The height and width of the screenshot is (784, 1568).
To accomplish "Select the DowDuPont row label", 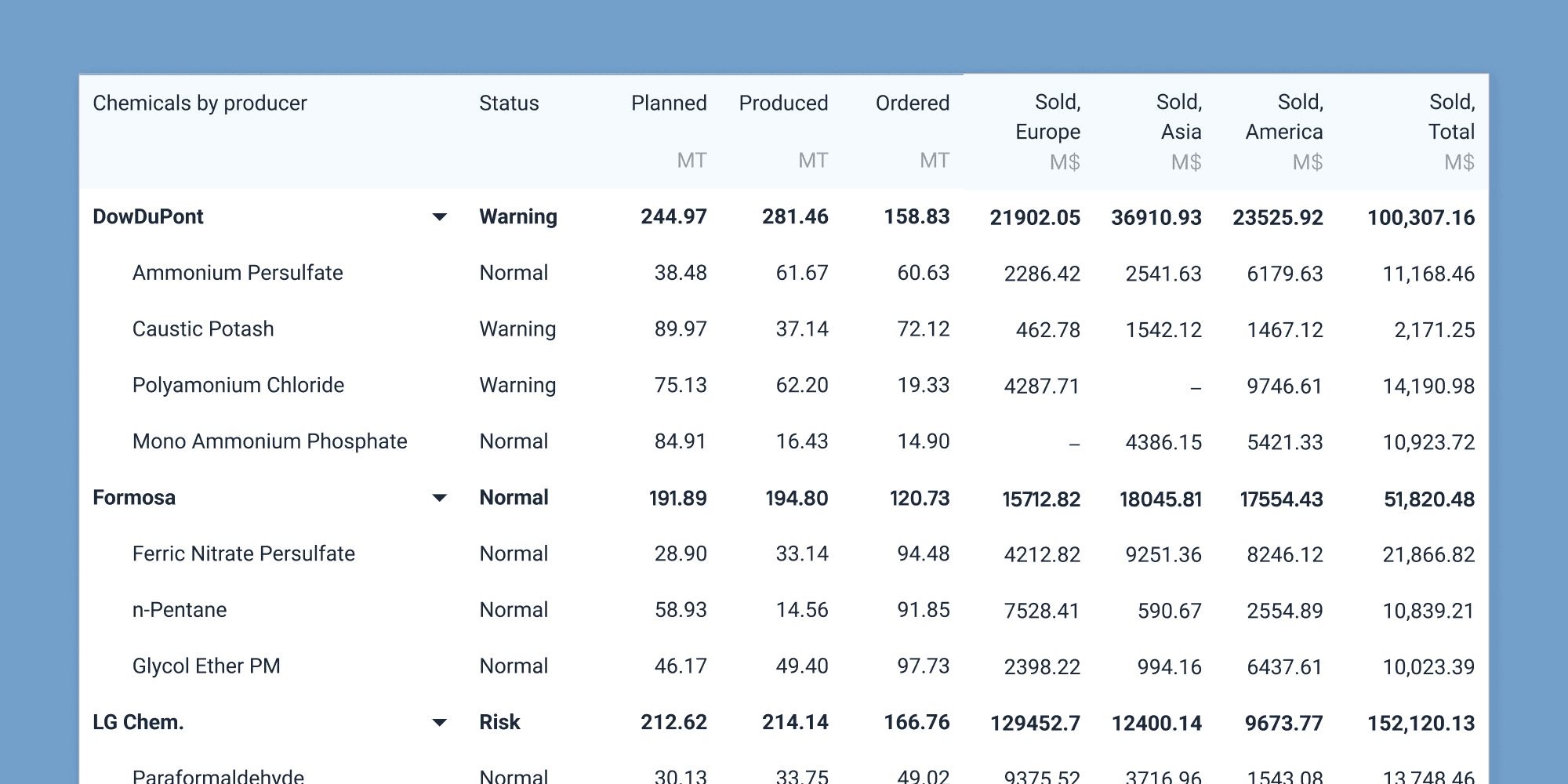I will click(148, 216).
